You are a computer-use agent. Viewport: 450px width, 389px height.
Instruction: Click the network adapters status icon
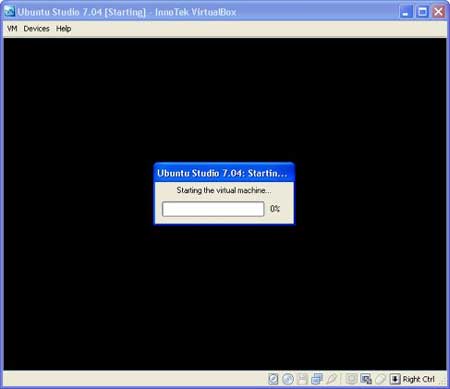pos(317,379)
